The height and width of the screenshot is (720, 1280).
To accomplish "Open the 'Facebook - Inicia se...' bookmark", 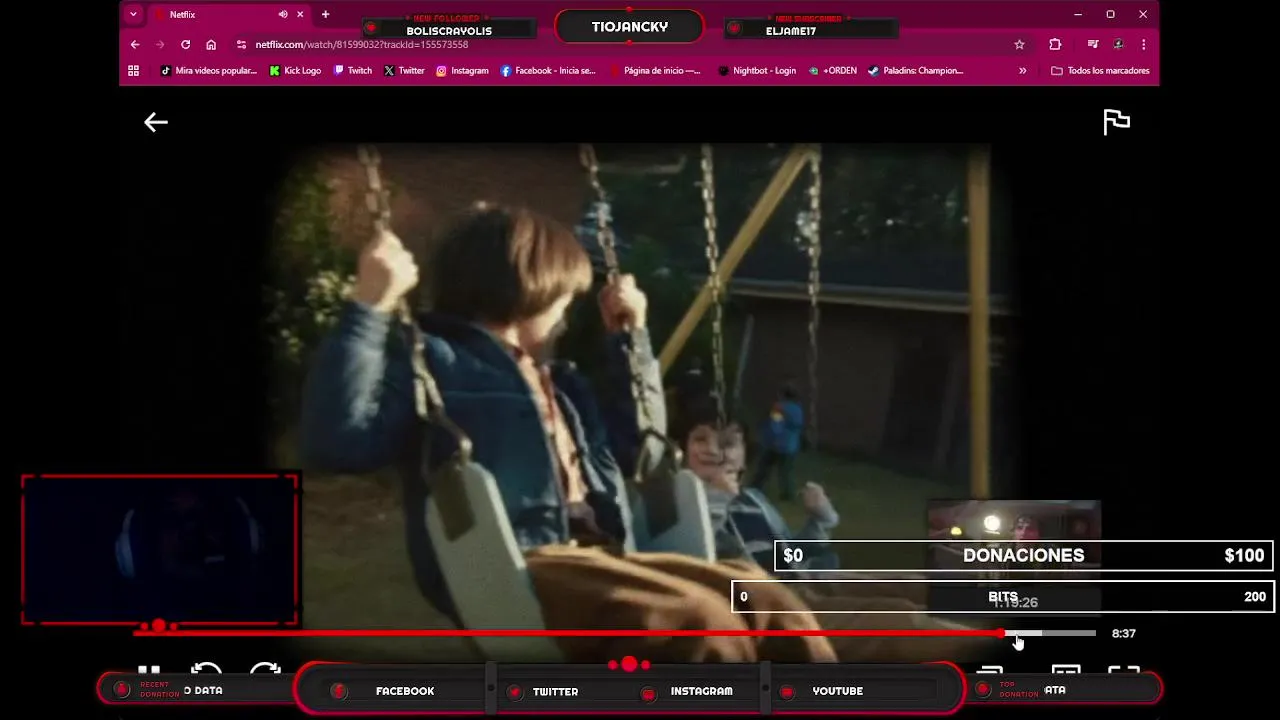I will tap(548, 71).
